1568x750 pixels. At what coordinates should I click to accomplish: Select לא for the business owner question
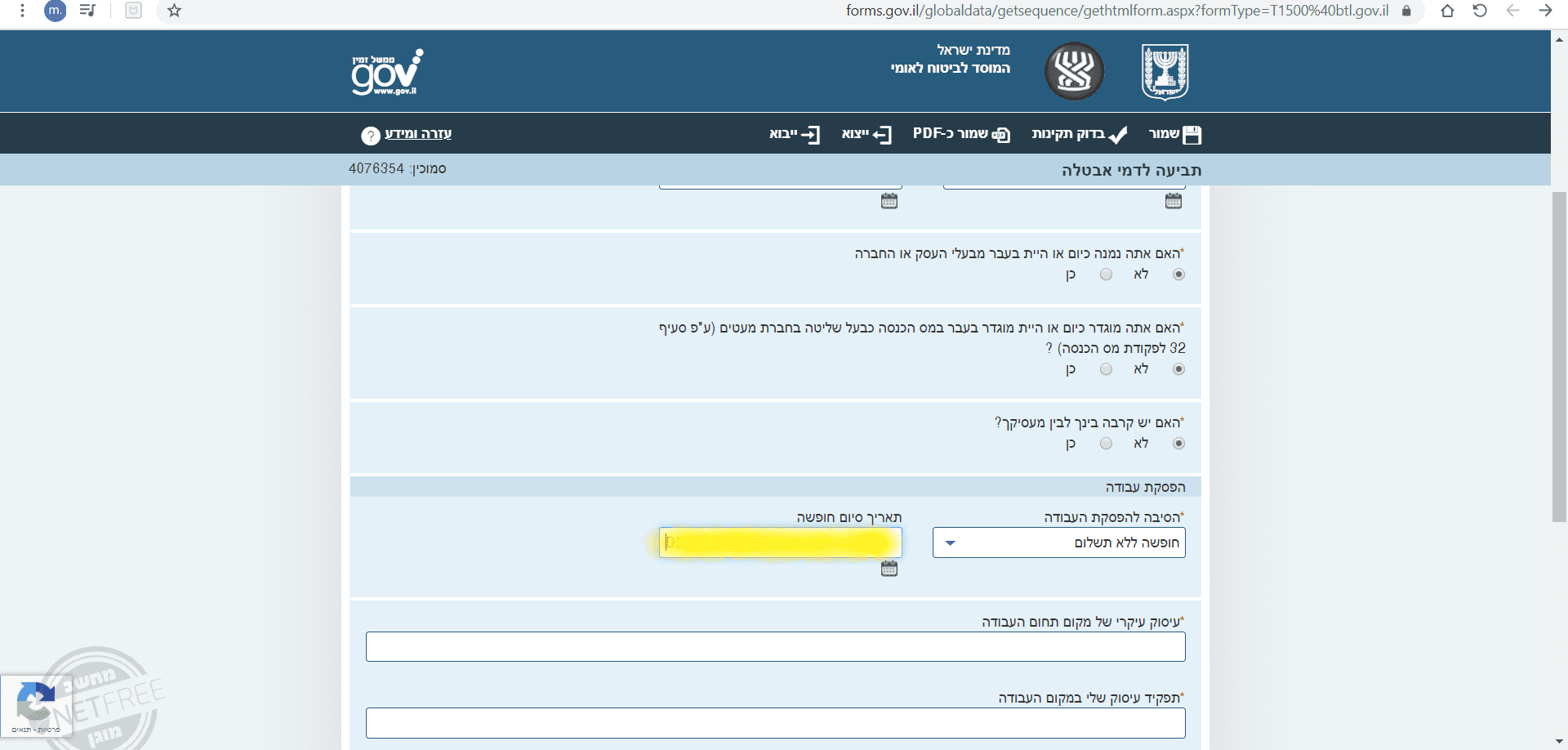[x=1178, y=275]
